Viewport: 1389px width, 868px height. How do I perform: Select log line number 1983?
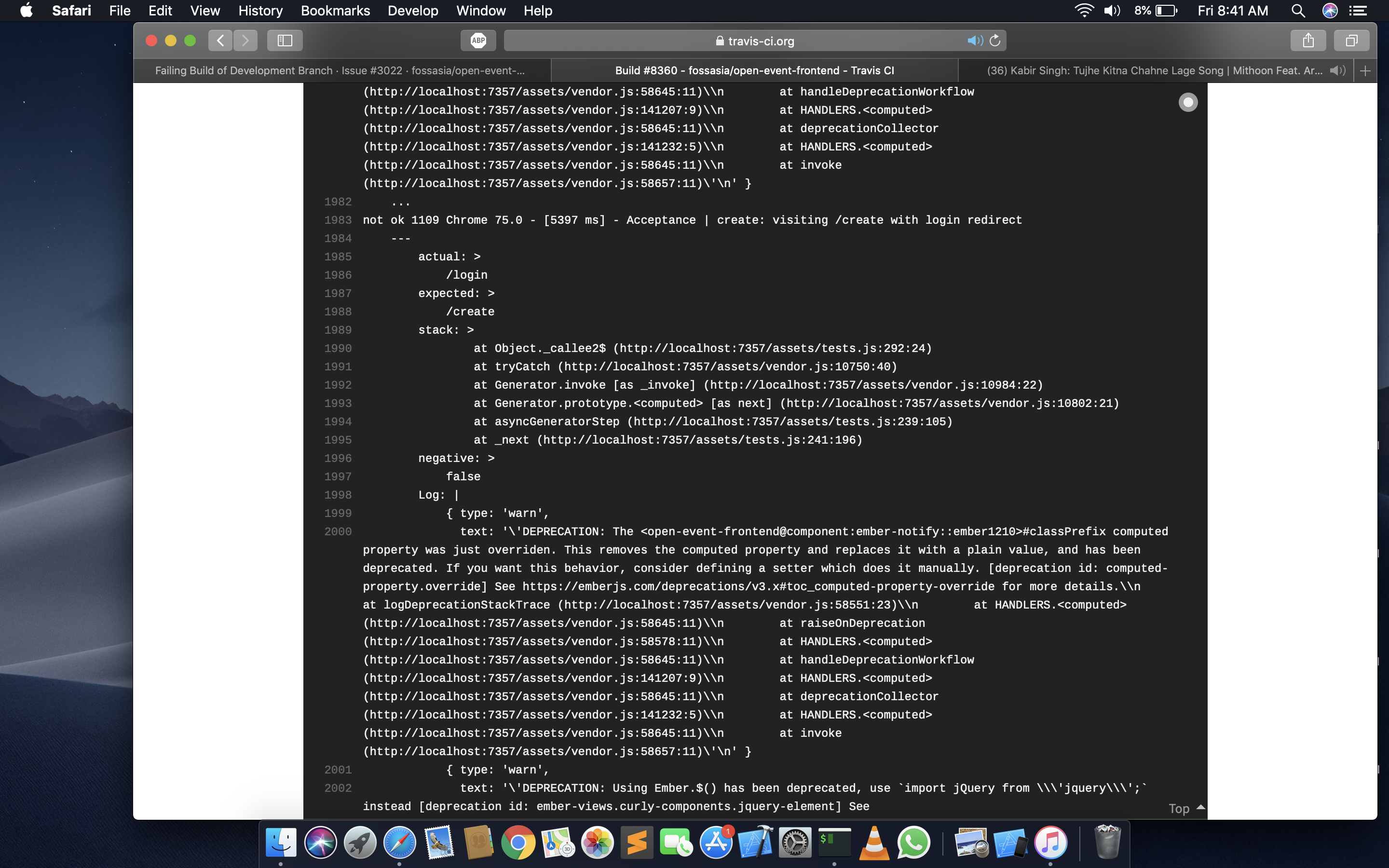coord(338,220)
